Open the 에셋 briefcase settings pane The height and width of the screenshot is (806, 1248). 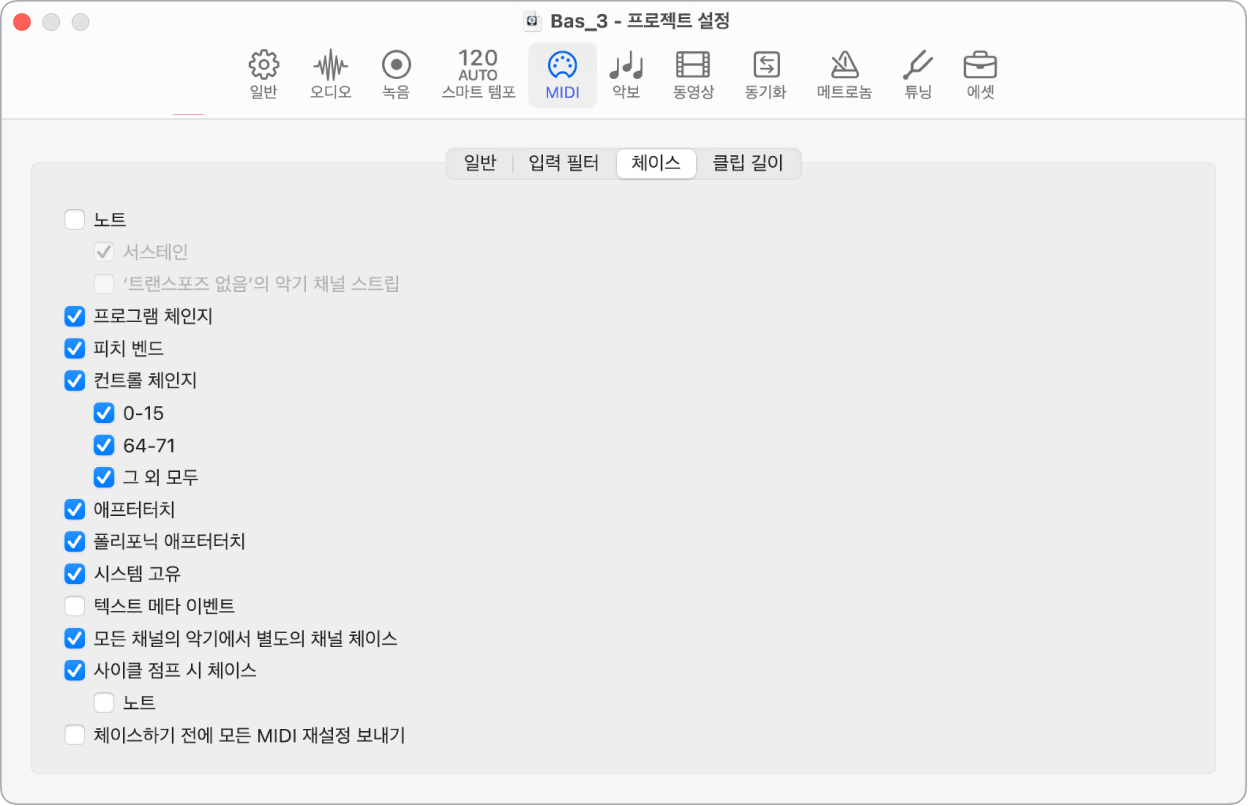980,75
